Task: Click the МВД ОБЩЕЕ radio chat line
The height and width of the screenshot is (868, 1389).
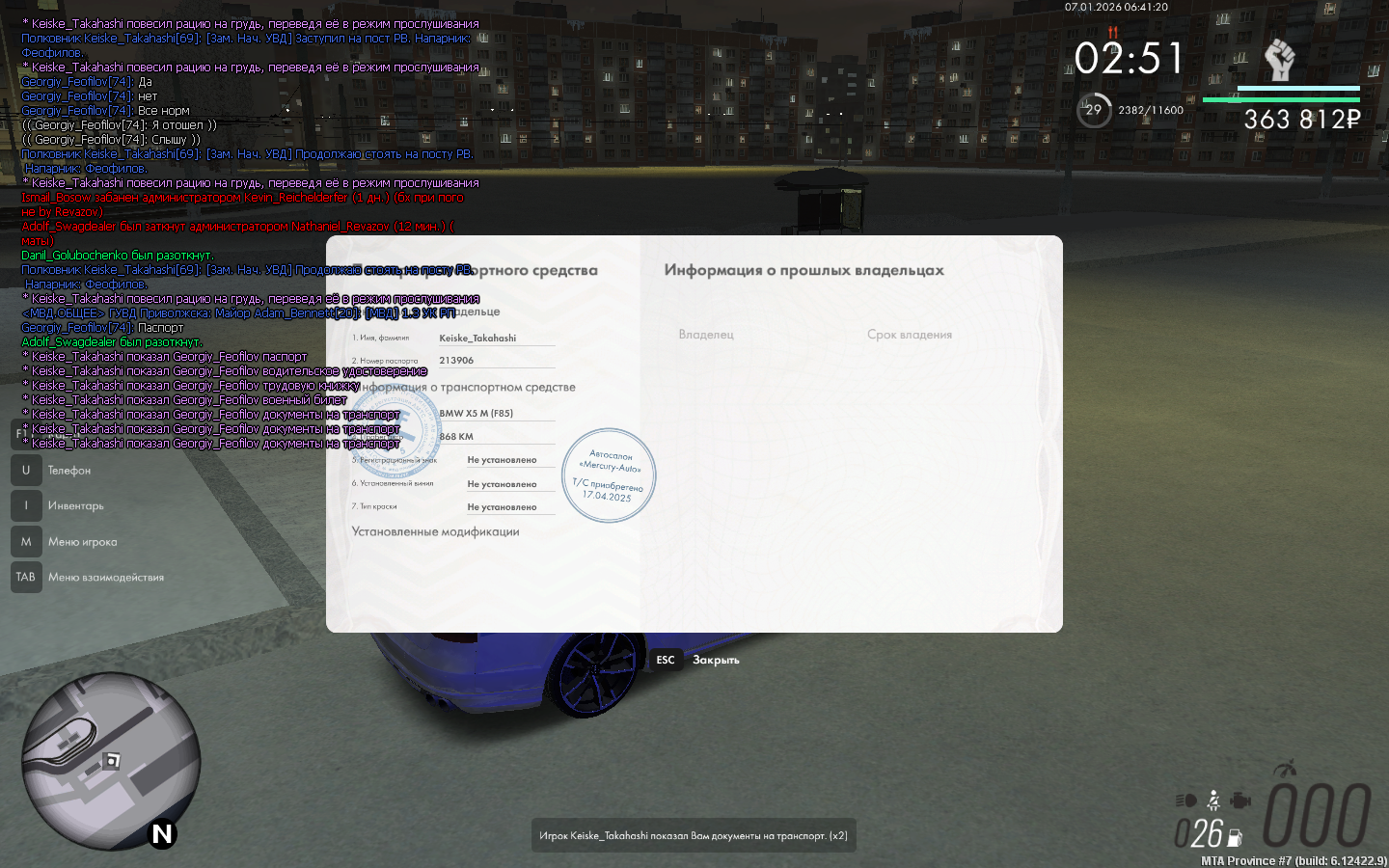Action: [x=238, y=312]
